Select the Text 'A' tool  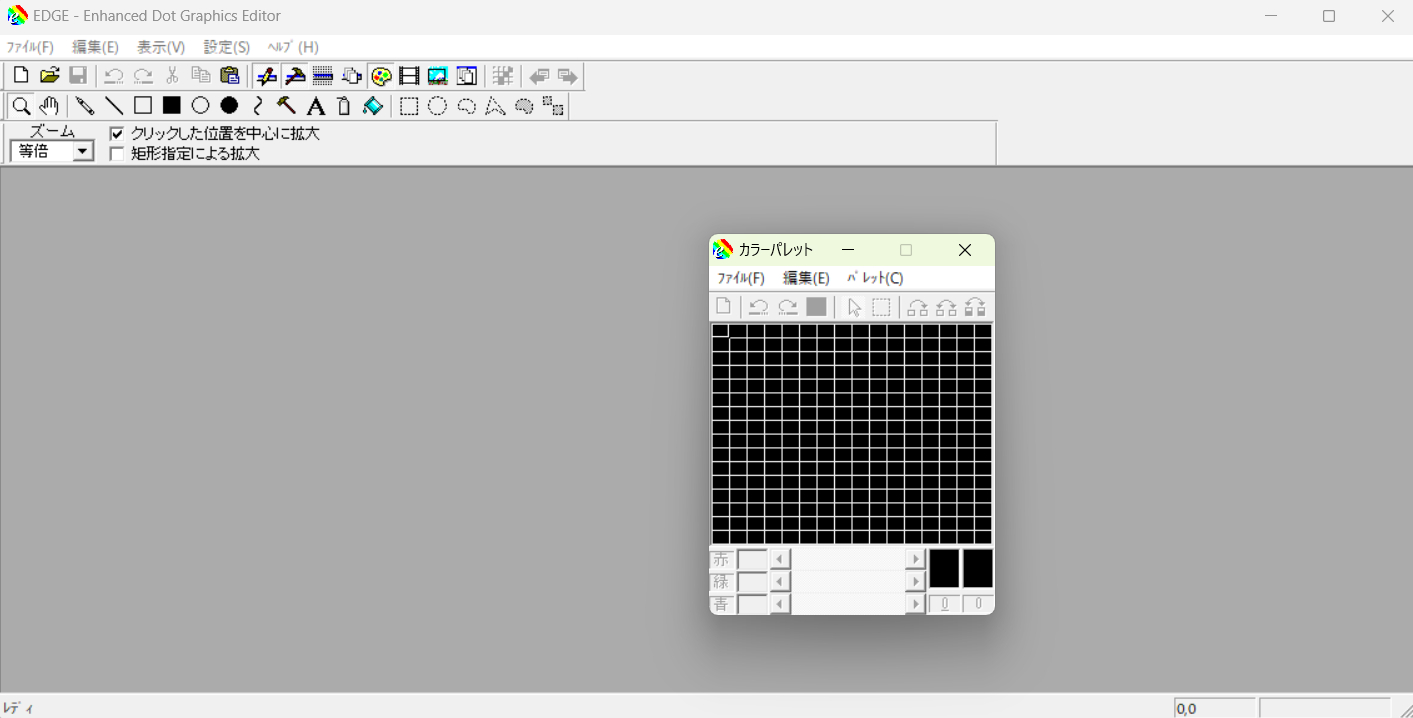pos(316,106)
